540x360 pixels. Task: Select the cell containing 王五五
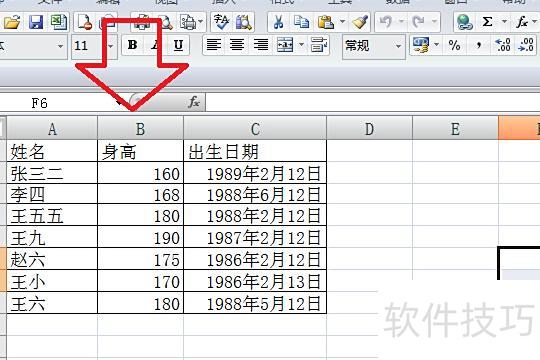click(x=52, y=215)
